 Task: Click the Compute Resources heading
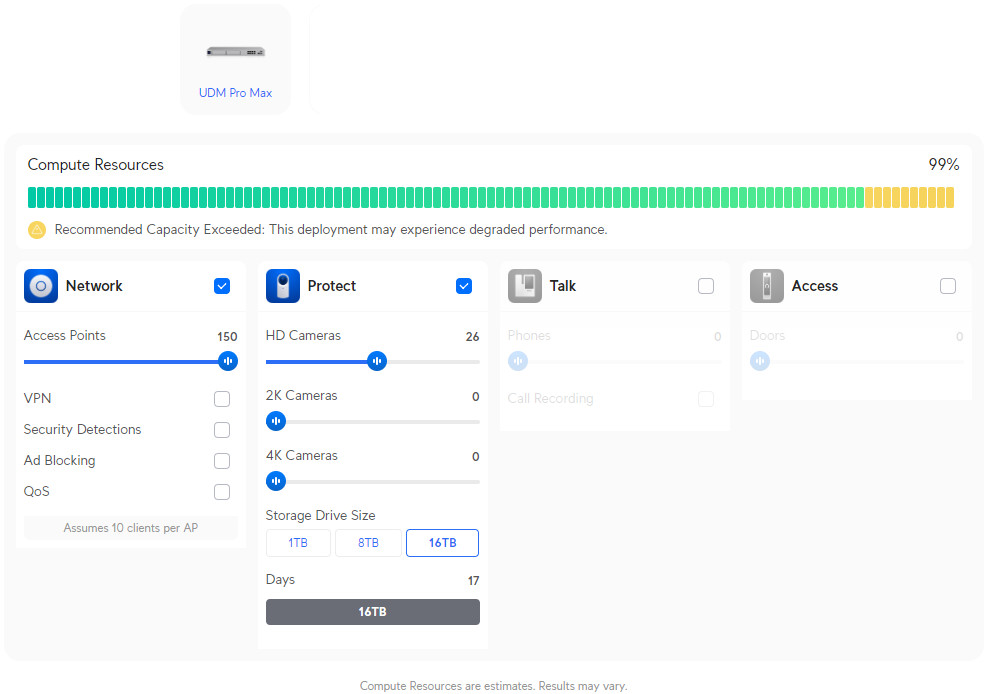click(96, 165)
